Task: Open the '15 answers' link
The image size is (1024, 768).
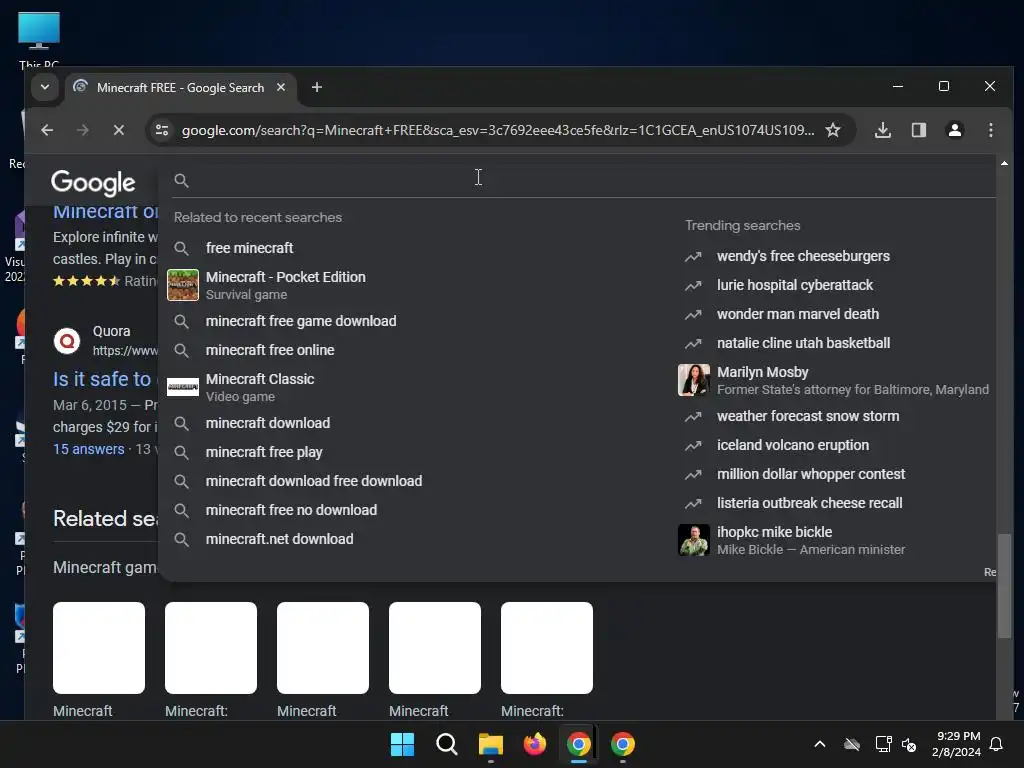Action: [x=88, y=449]
